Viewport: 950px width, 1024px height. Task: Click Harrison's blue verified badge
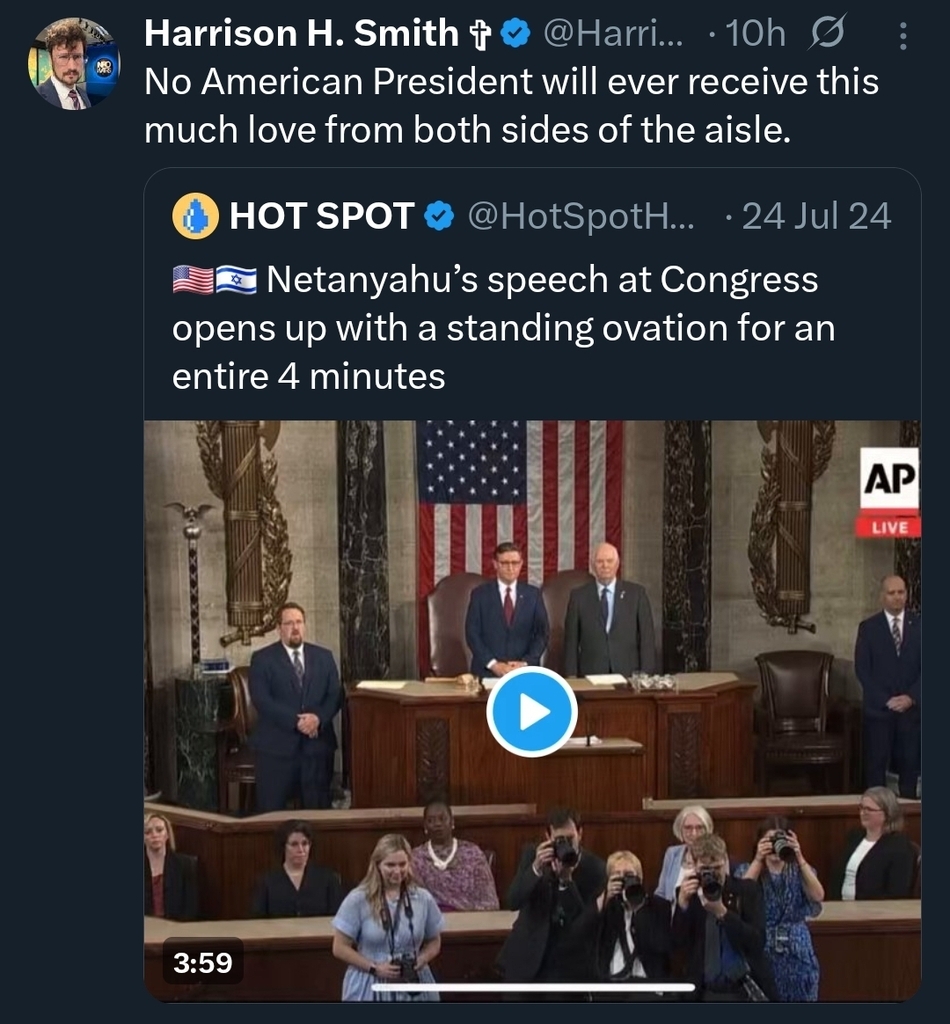point(514,35)
